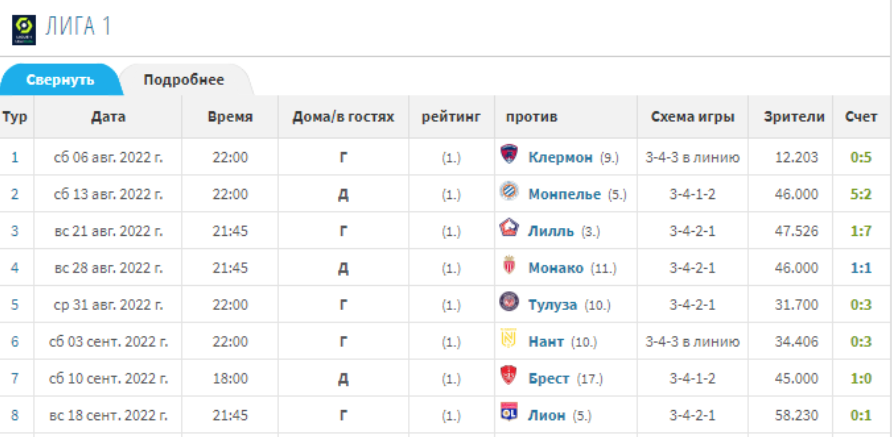Open the 1:1 score against Монако
This screenshot has width=892, height=438.
coord(861,268)
